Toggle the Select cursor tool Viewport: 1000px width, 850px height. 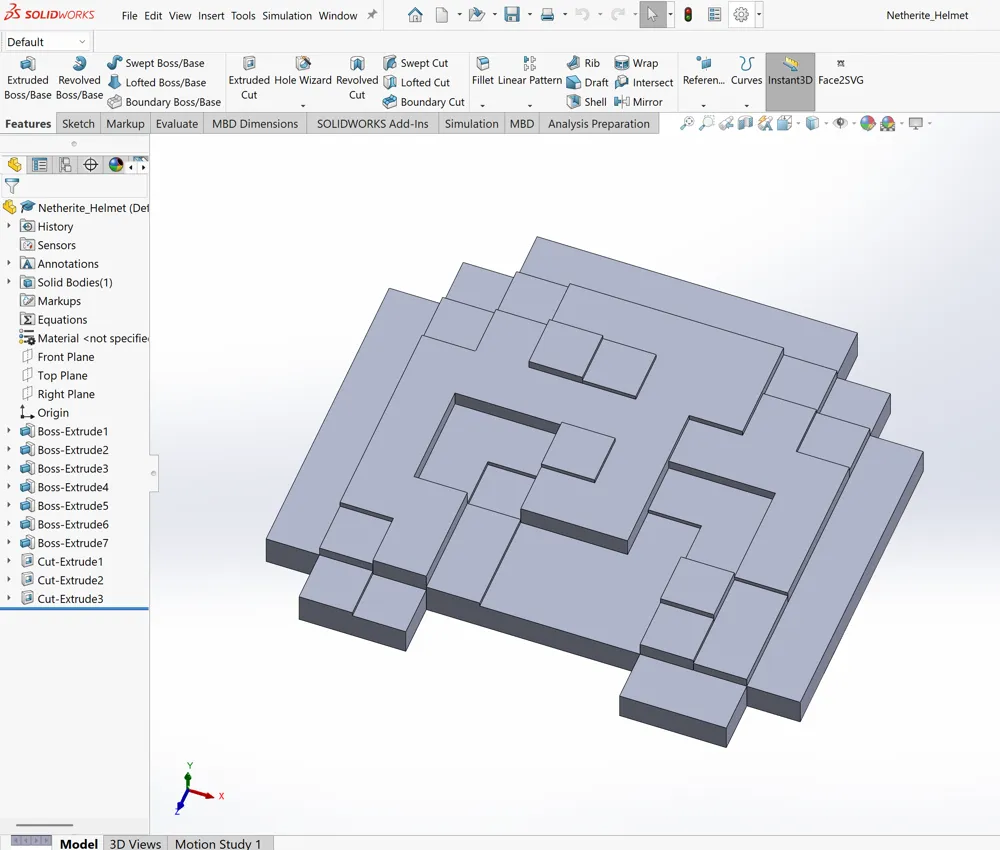click(x=652, y=15)
